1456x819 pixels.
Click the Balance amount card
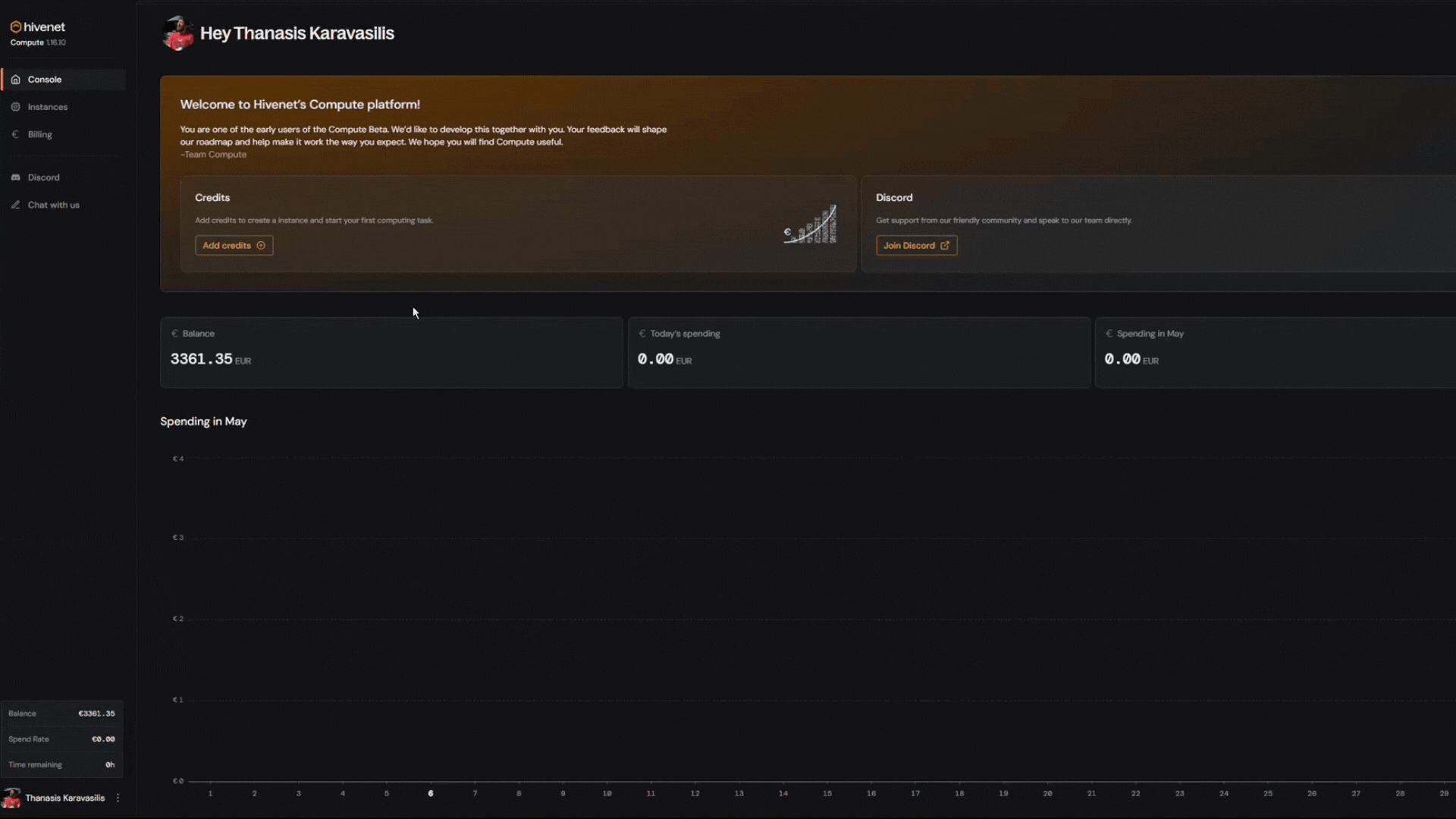coord(391,353)
